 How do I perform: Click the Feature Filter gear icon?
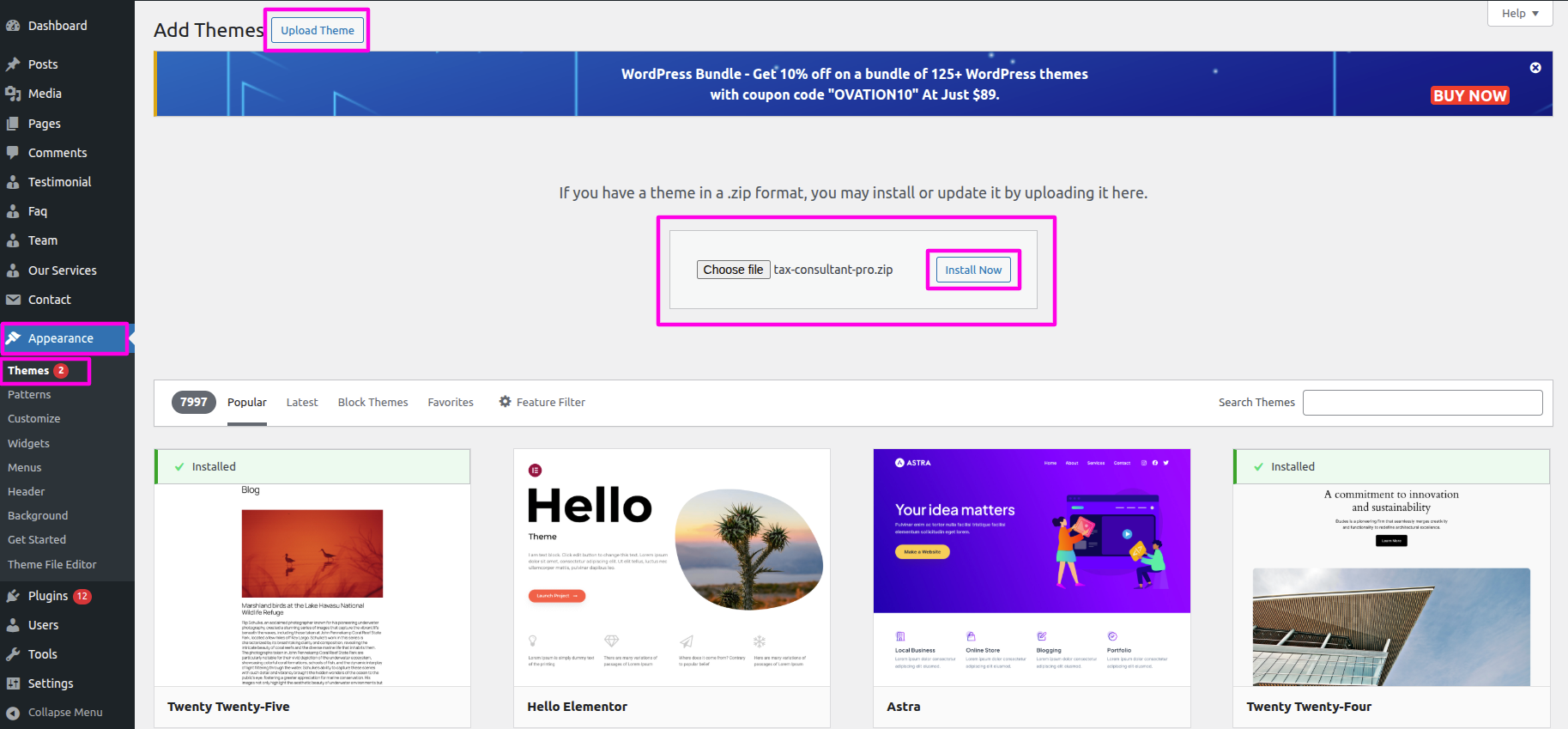click(506, 402)
